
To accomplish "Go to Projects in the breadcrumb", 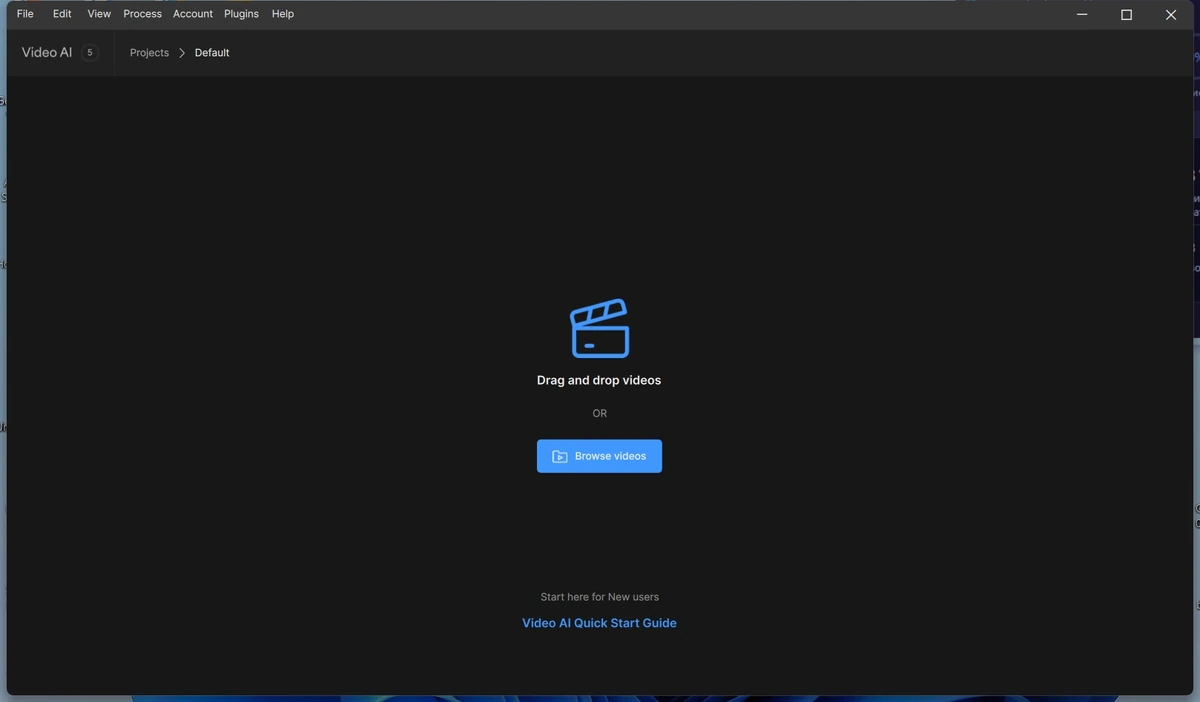I will click(x=149, y=53).
